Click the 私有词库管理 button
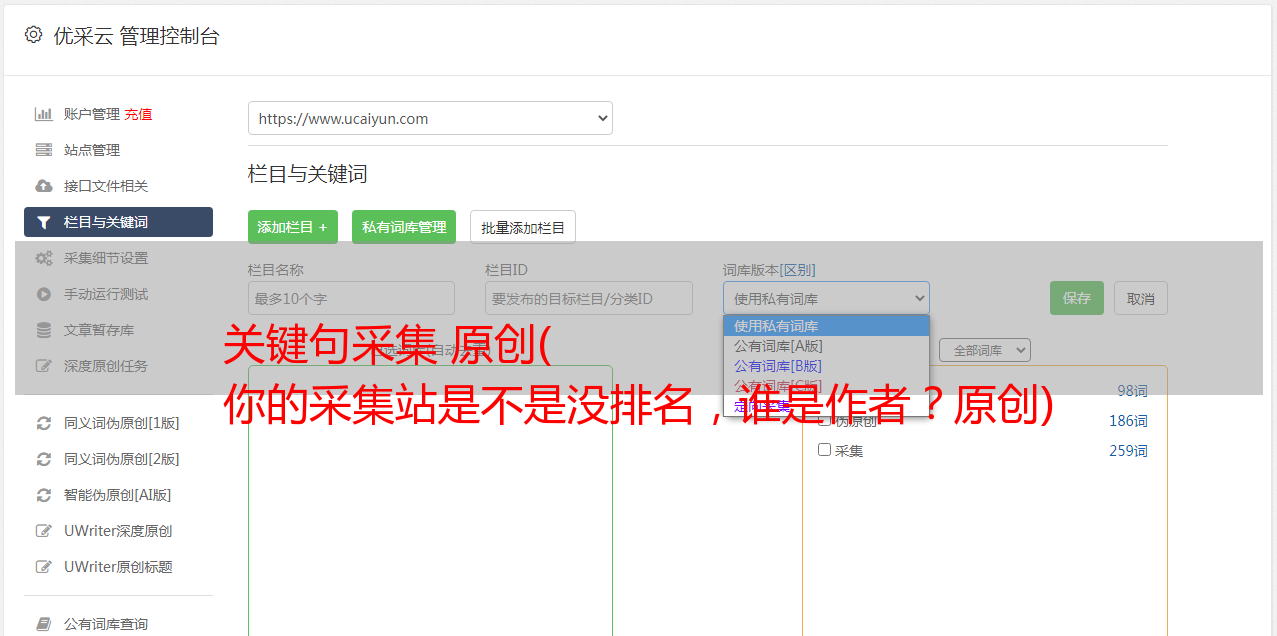The width and height of the screenshot is (1277, 636). click(x=404, y=227)
